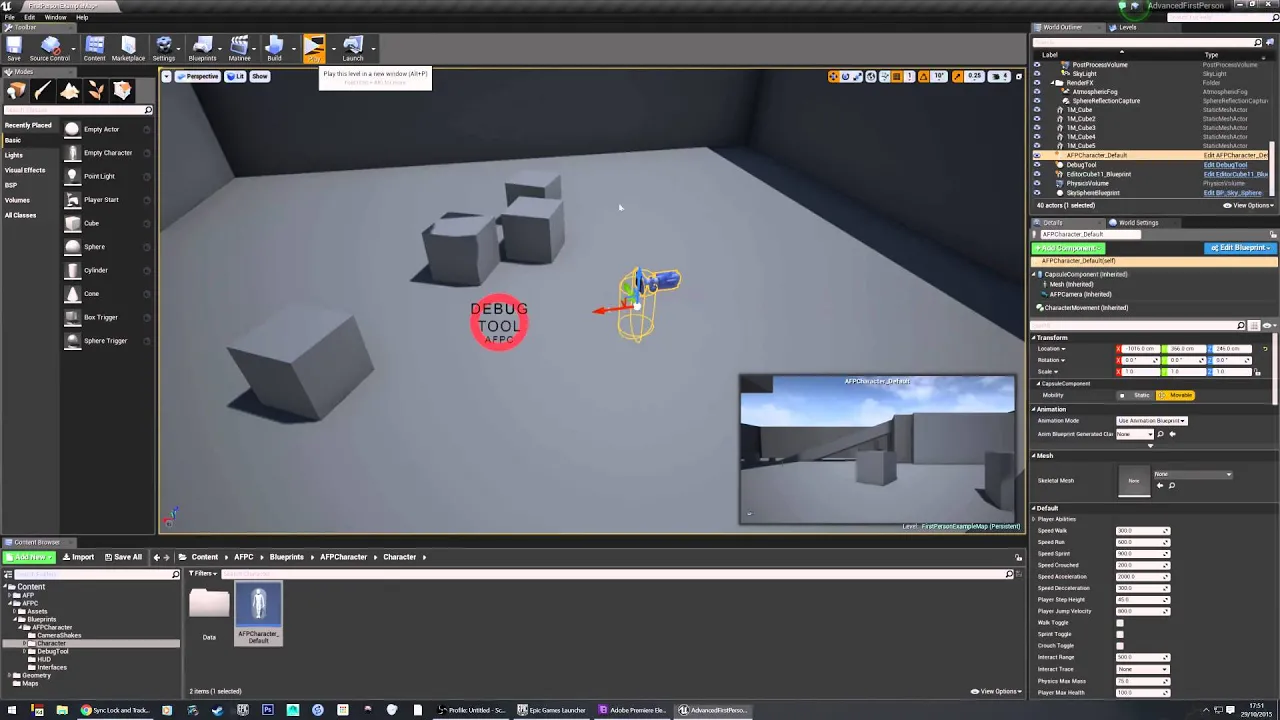This screenshot has height=720, width=1280.
Task: Open World Outliner View Options dropdown
Action: (x=1249, y=205)
